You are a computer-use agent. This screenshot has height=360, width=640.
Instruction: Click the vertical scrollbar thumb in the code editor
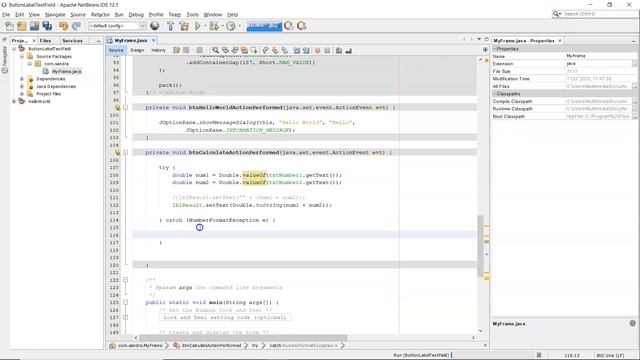[x=480, y=246]
